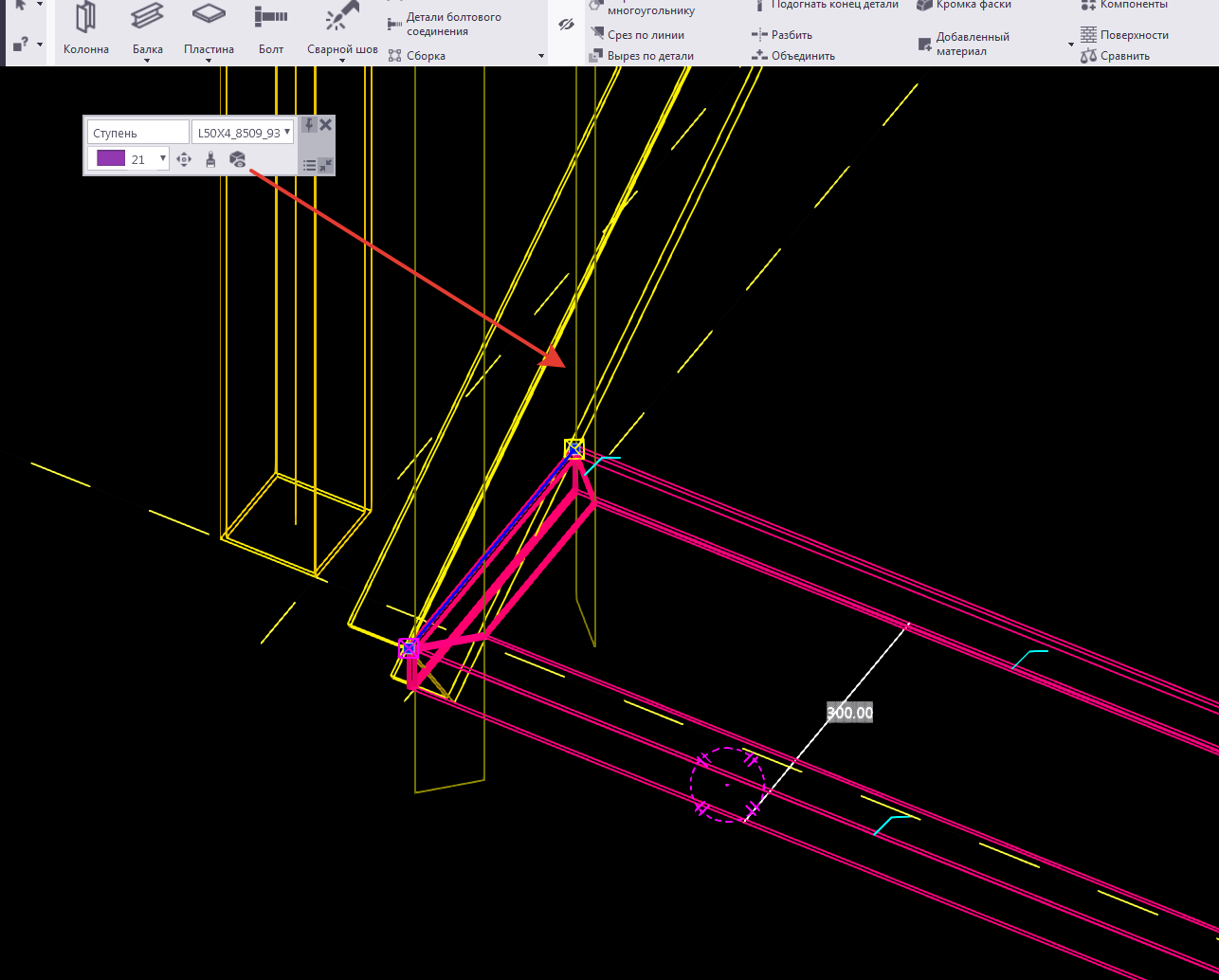Click the purple class color swatch
1219x980 pixels.
click(x=111, y=158)
